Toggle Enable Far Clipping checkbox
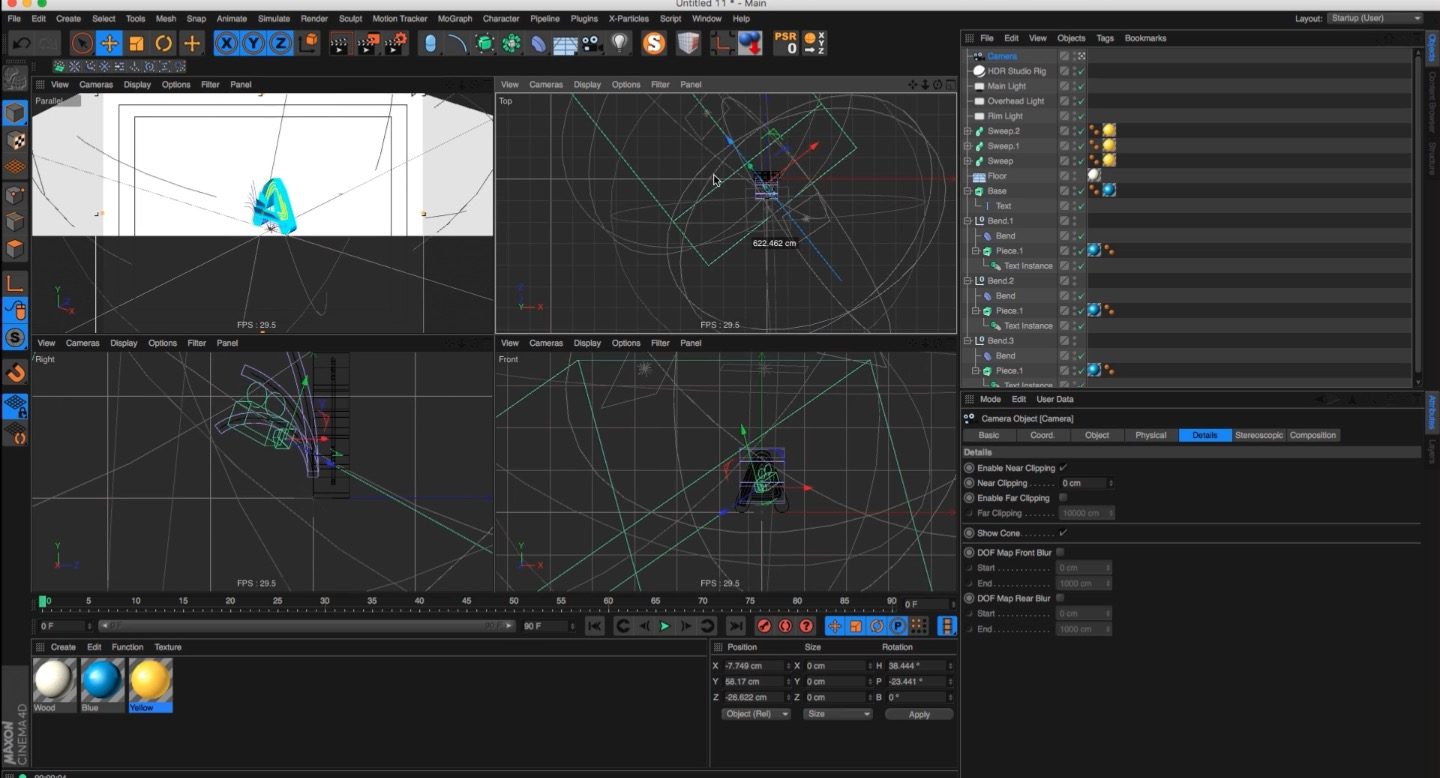 [x=1063, y=498]
